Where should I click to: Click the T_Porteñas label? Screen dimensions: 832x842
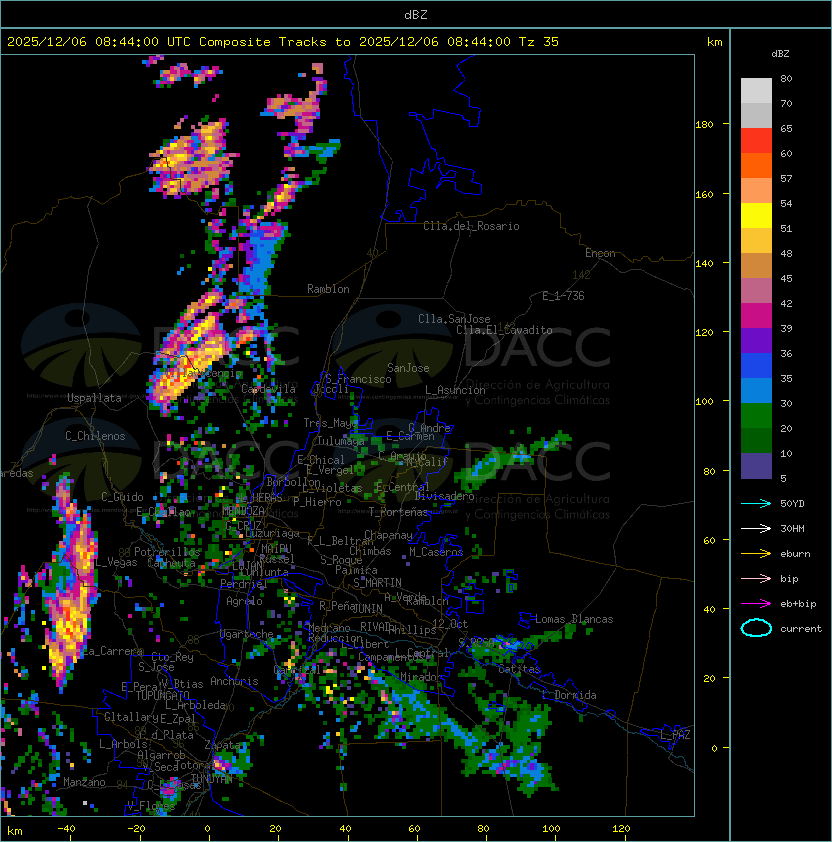398,512
